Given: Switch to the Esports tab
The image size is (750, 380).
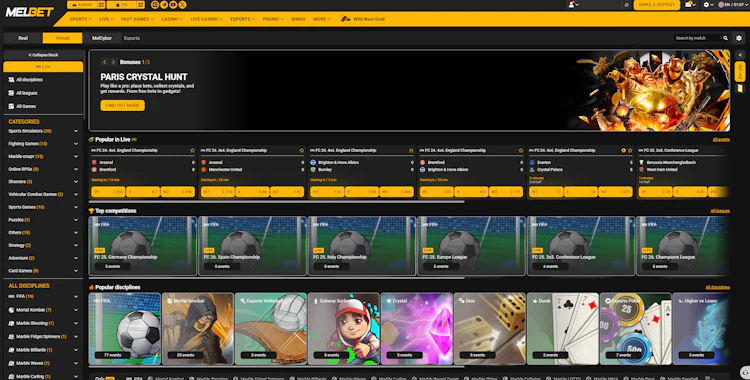Looking at the screenshot, I should pos(132,38).
